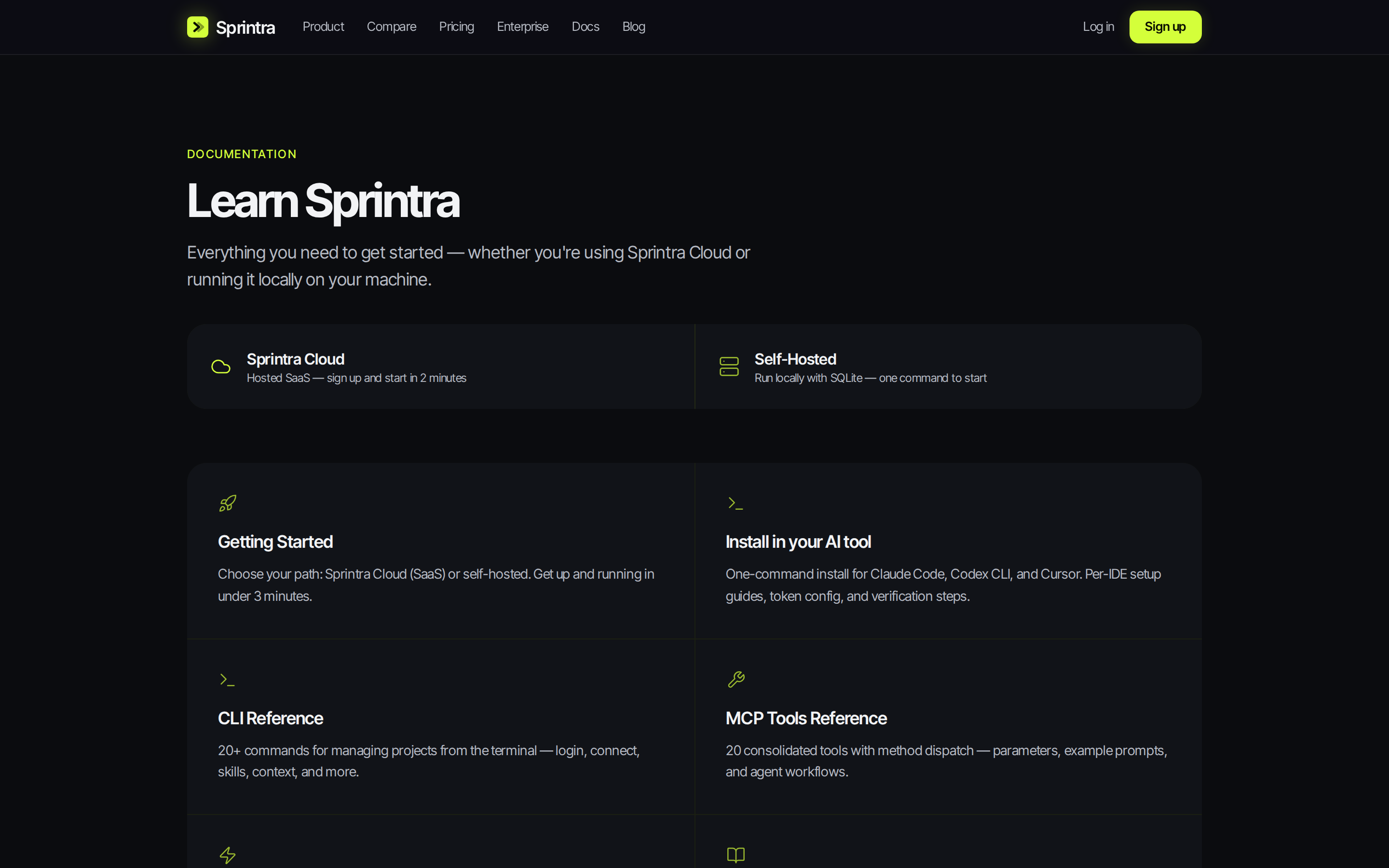
Task: Click the cloud icon beside Sprintra Cloud
Action: 220,367
